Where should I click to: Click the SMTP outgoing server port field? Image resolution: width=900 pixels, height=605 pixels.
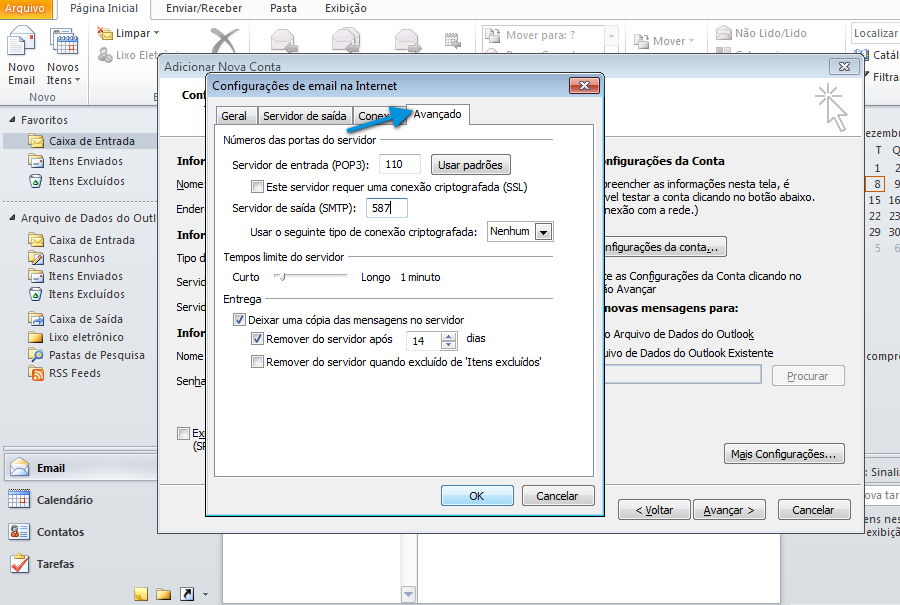tap(387, 208)
